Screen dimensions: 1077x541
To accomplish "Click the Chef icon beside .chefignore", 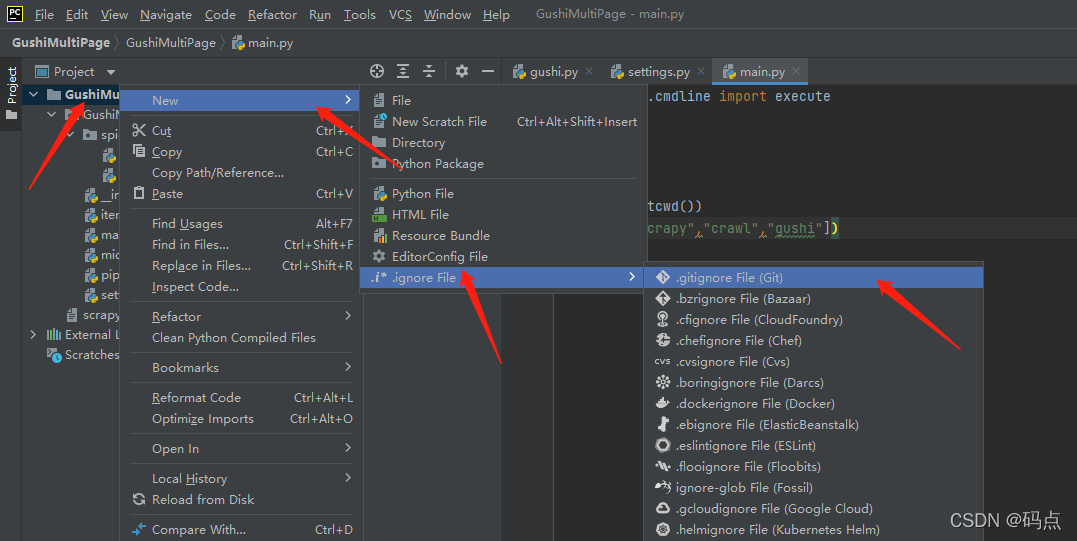I will [663, 340].
